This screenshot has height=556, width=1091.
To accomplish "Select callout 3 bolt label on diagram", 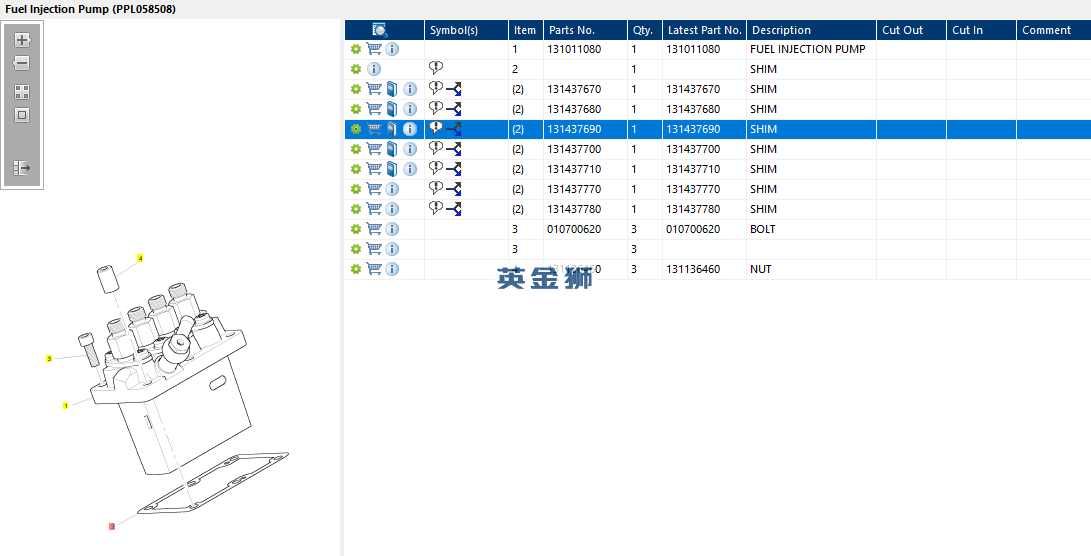I will click(49, 358).
